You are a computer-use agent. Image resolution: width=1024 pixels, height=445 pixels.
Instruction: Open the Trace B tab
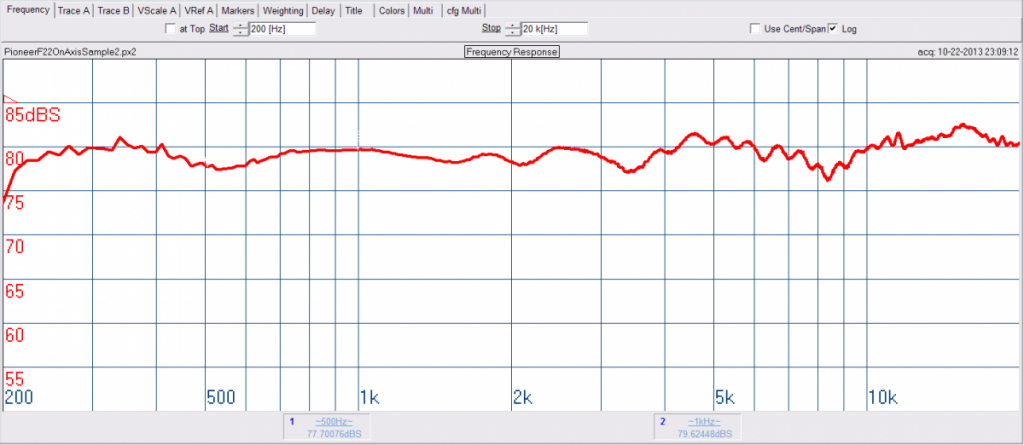pos(113,11)
